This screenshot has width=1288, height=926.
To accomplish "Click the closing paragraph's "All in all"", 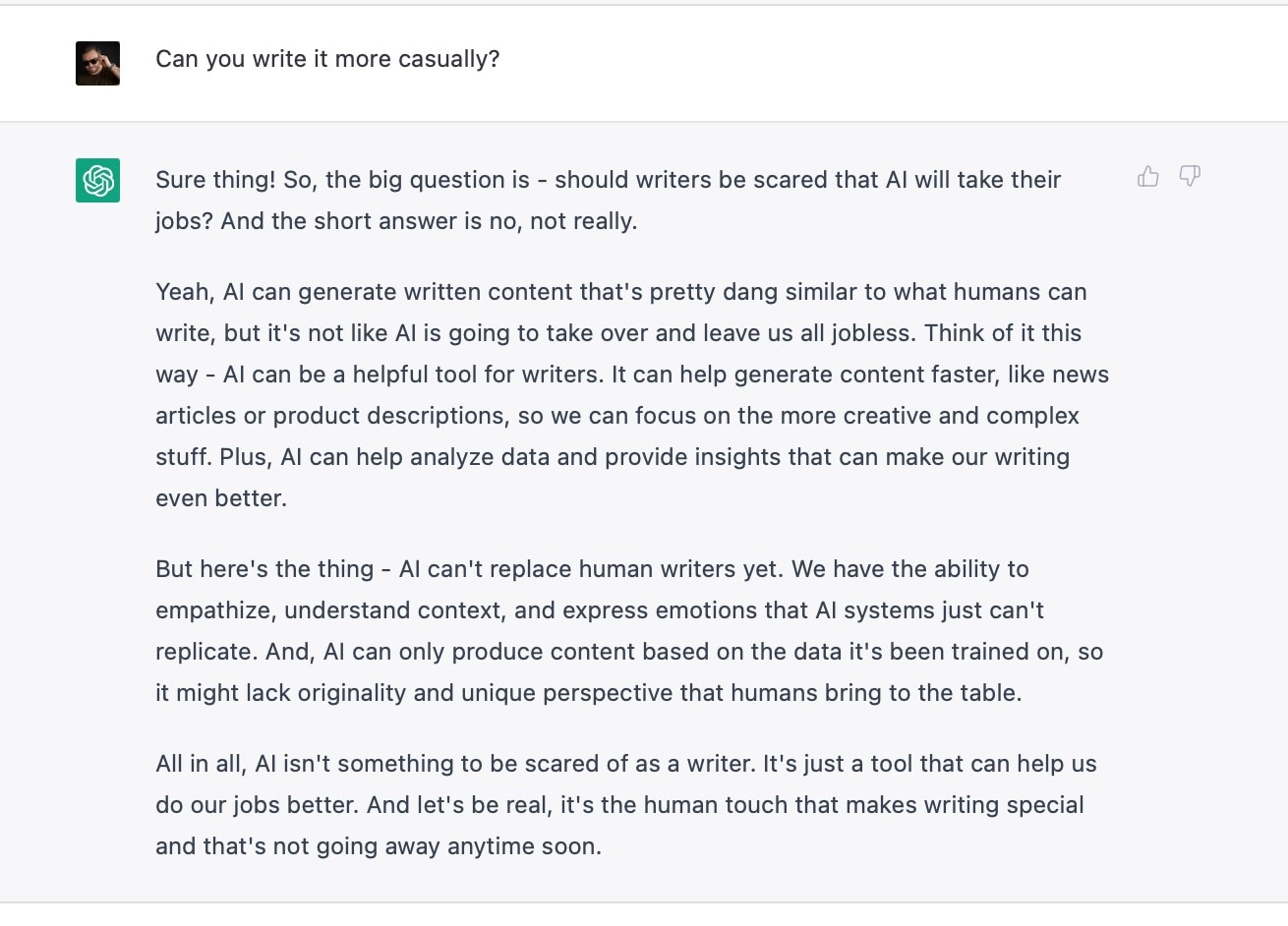I will (201, 764).
